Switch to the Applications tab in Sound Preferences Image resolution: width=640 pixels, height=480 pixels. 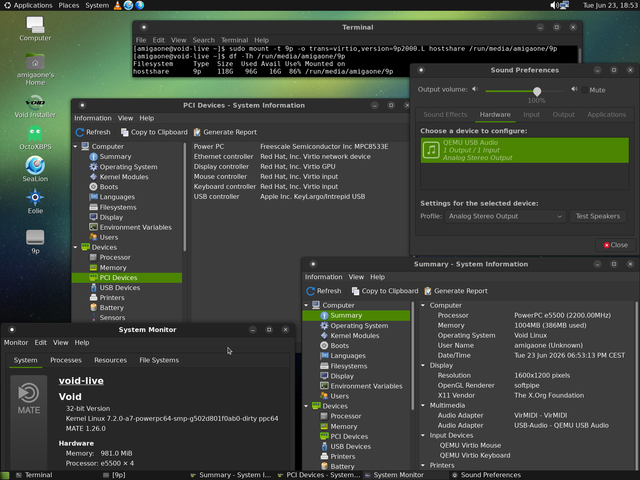(607, 115)
